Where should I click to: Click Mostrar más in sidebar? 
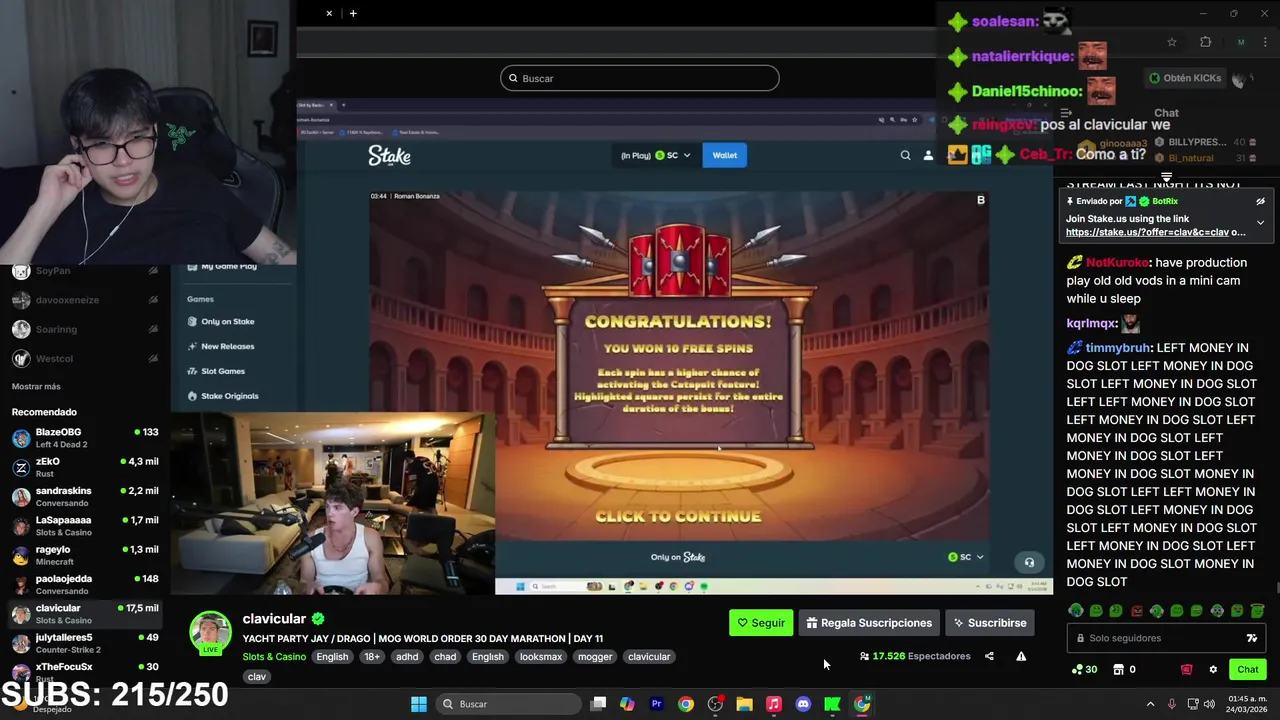36,386
